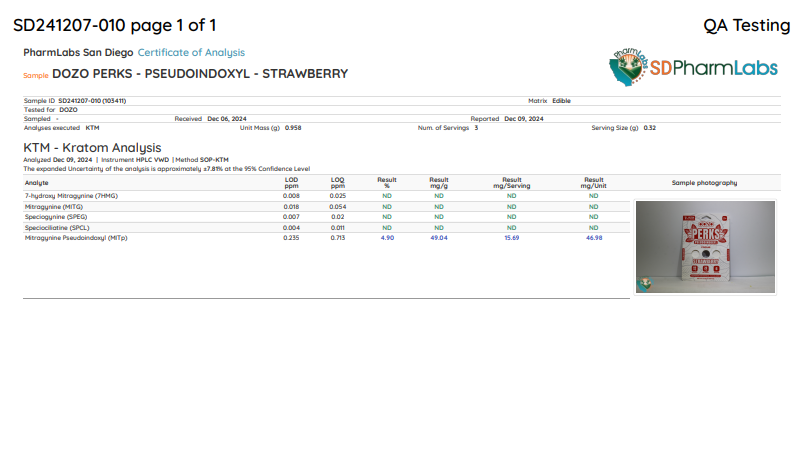This screenshot has height=464, width=804.
Task: Click the Tested for value 'DOZO'
Action: pos(68,110)
